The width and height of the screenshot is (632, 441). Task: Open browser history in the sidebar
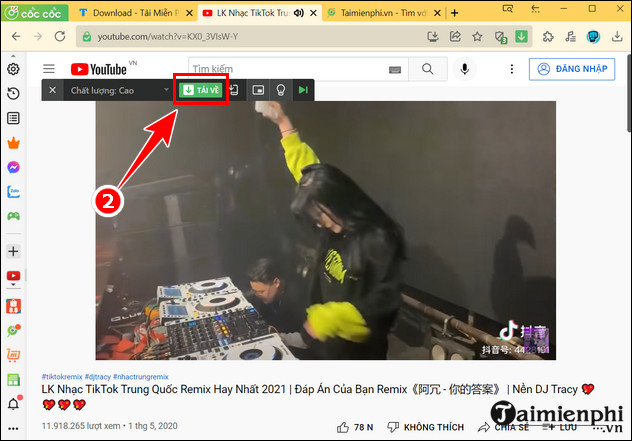[x=14, y=93]
